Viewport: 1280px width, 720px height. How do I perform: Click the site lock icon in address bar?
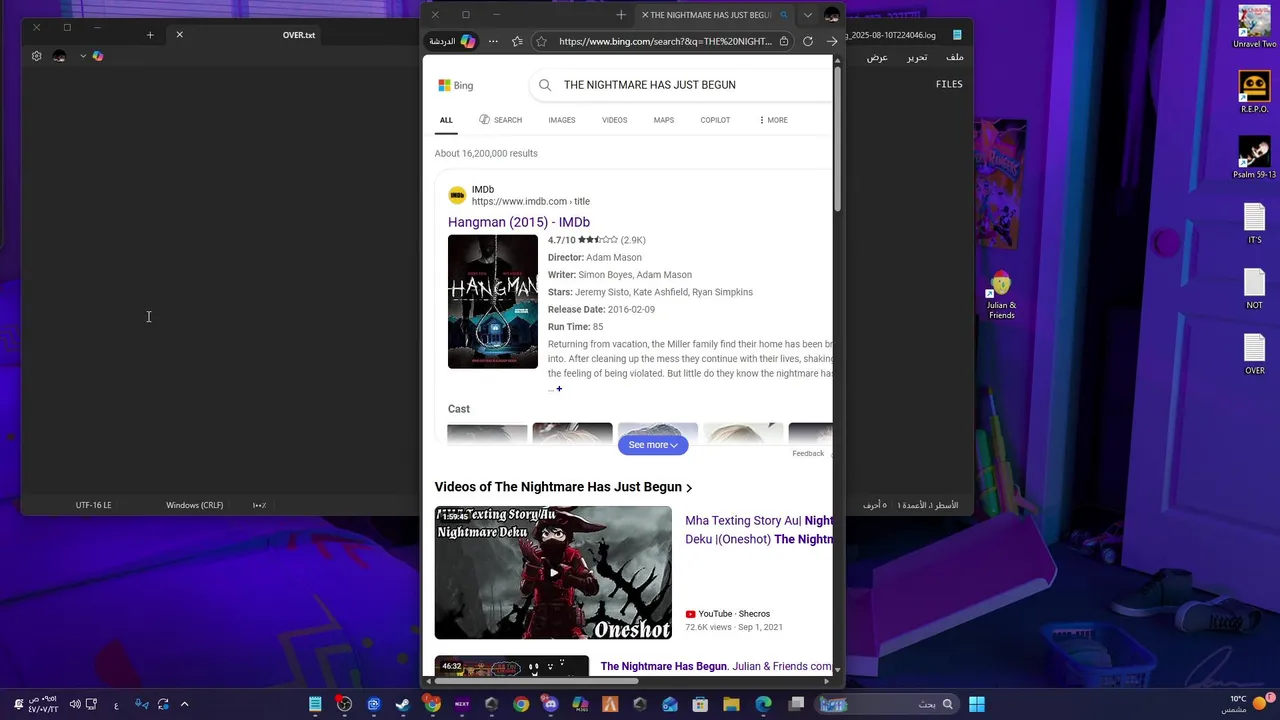point(784,41)
